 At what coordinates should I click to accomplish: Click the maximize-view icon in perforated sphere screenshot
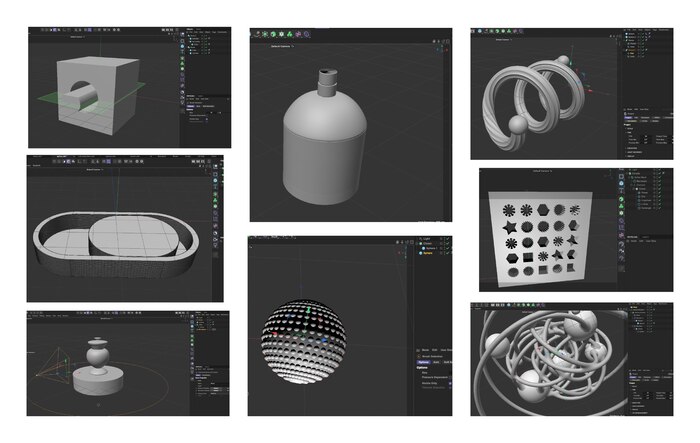(412, 242)
